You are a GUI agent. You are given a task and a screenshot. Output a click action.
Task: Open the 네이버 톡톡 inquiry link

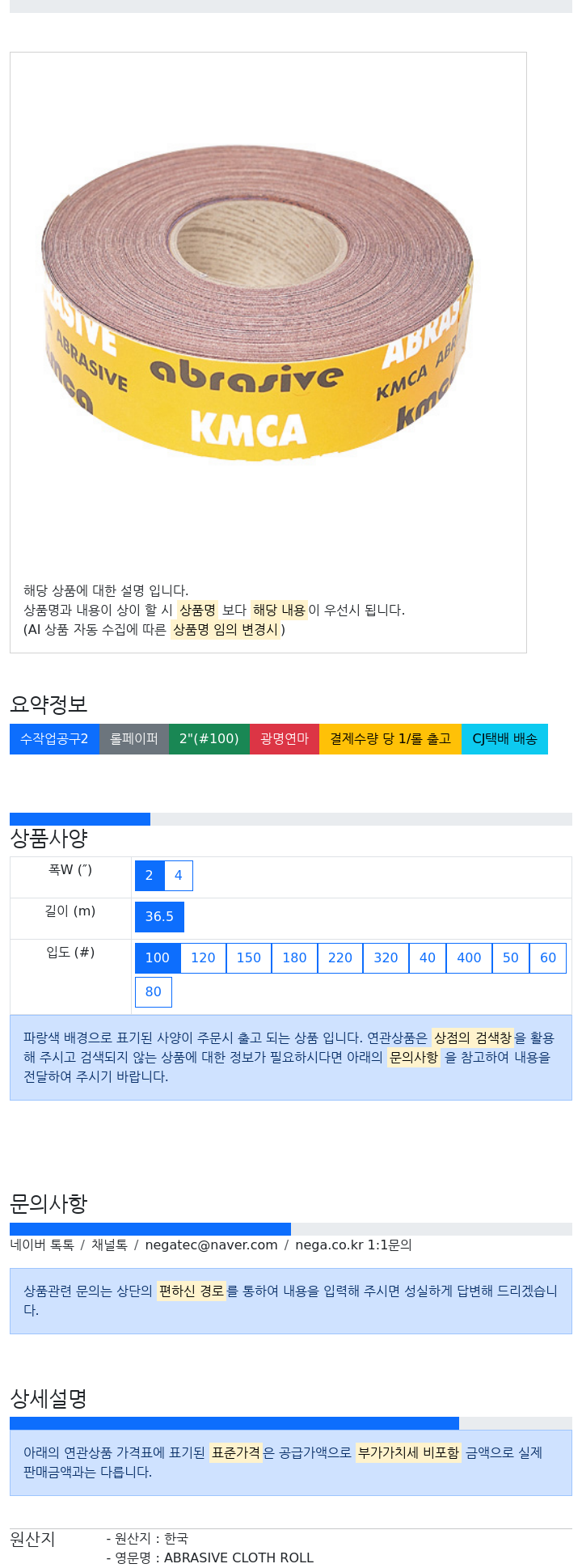[42, 1245]
